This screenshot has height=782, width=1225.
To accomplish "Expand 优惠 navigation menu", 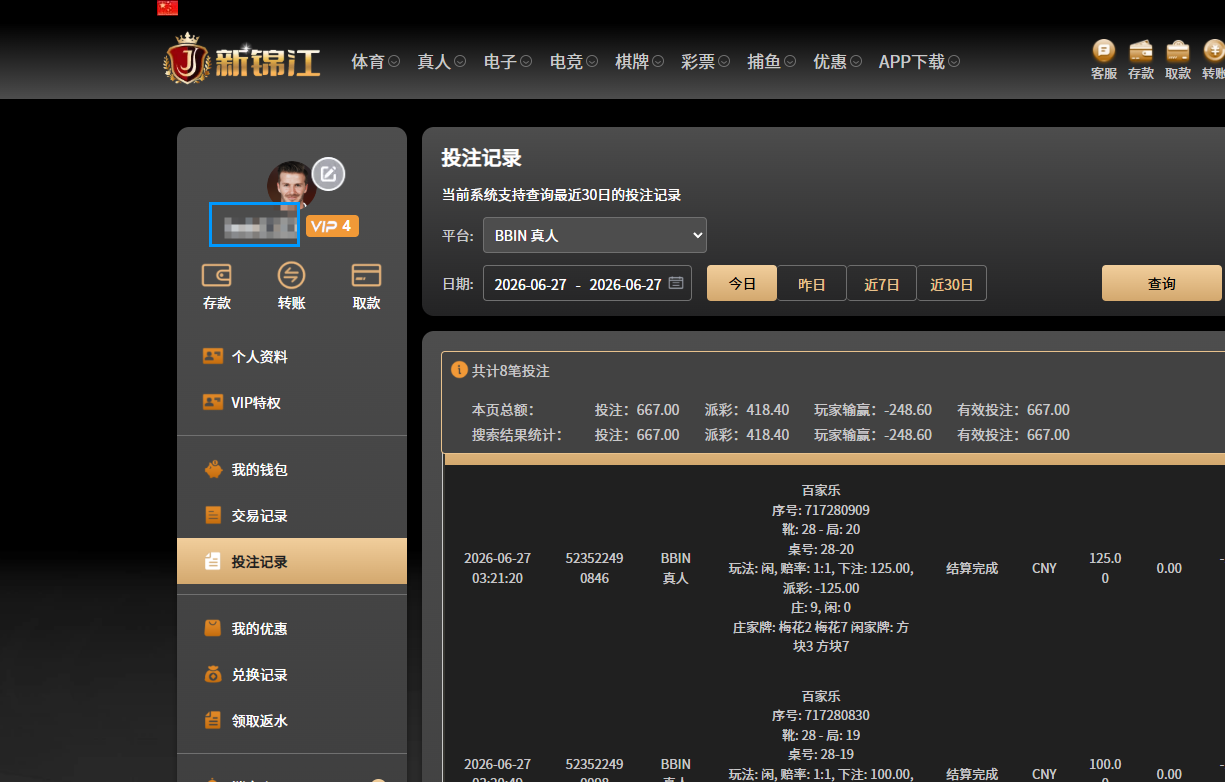I will [x=837, y=62].
